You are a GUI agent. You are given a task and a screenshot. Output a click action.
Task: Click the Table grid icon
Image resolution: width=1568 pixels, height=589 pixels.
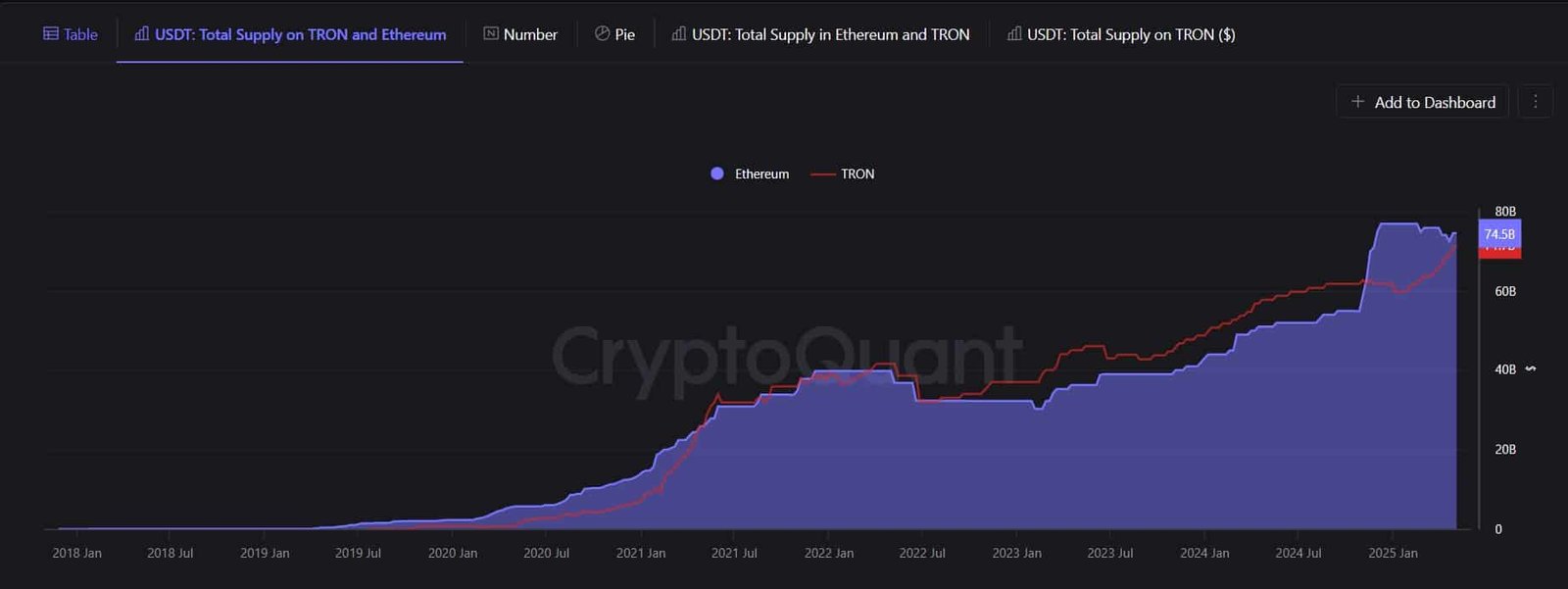(x=51, y=34)
